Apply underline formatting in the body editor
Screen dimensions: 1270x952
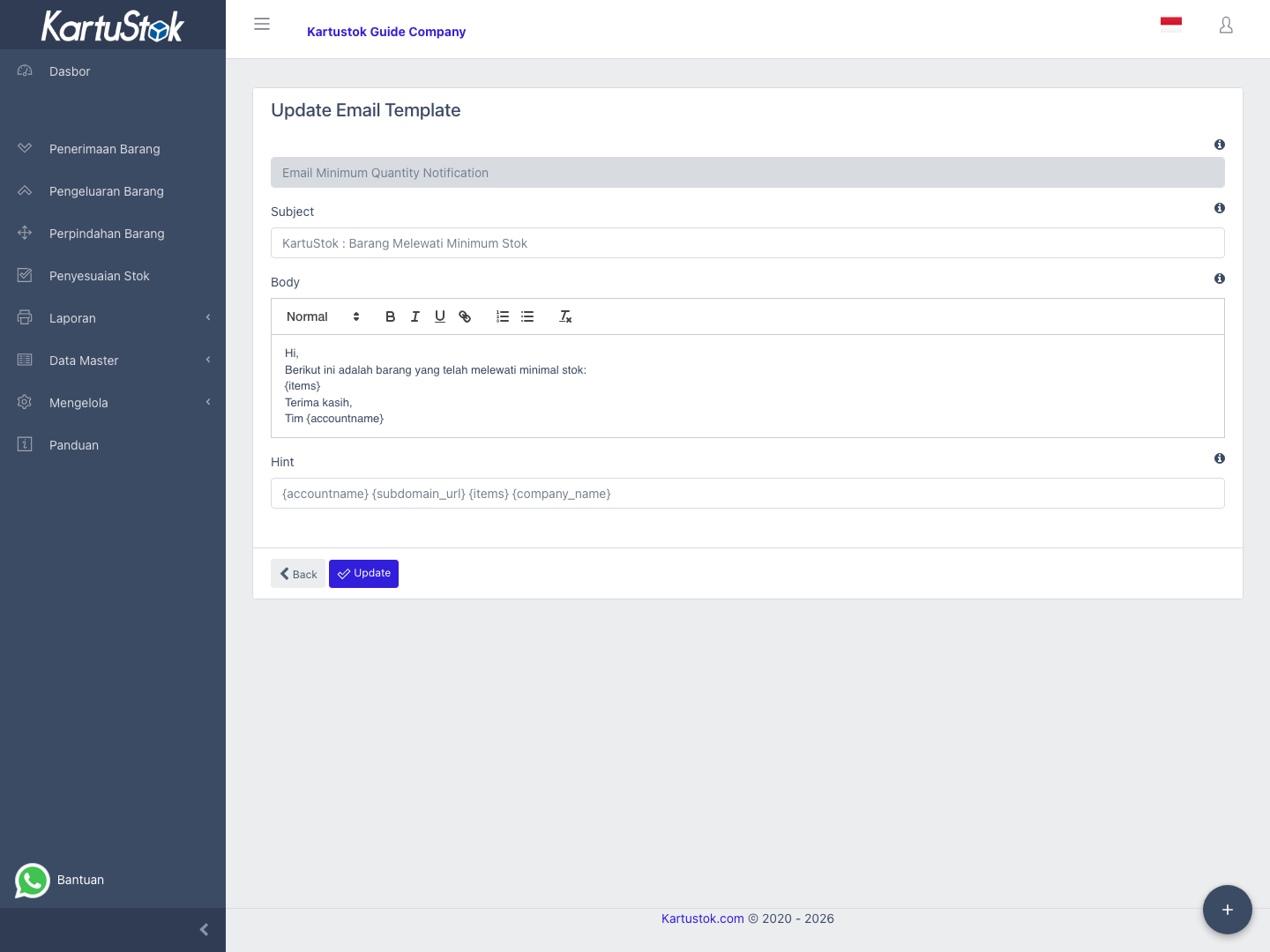(439, 316)
